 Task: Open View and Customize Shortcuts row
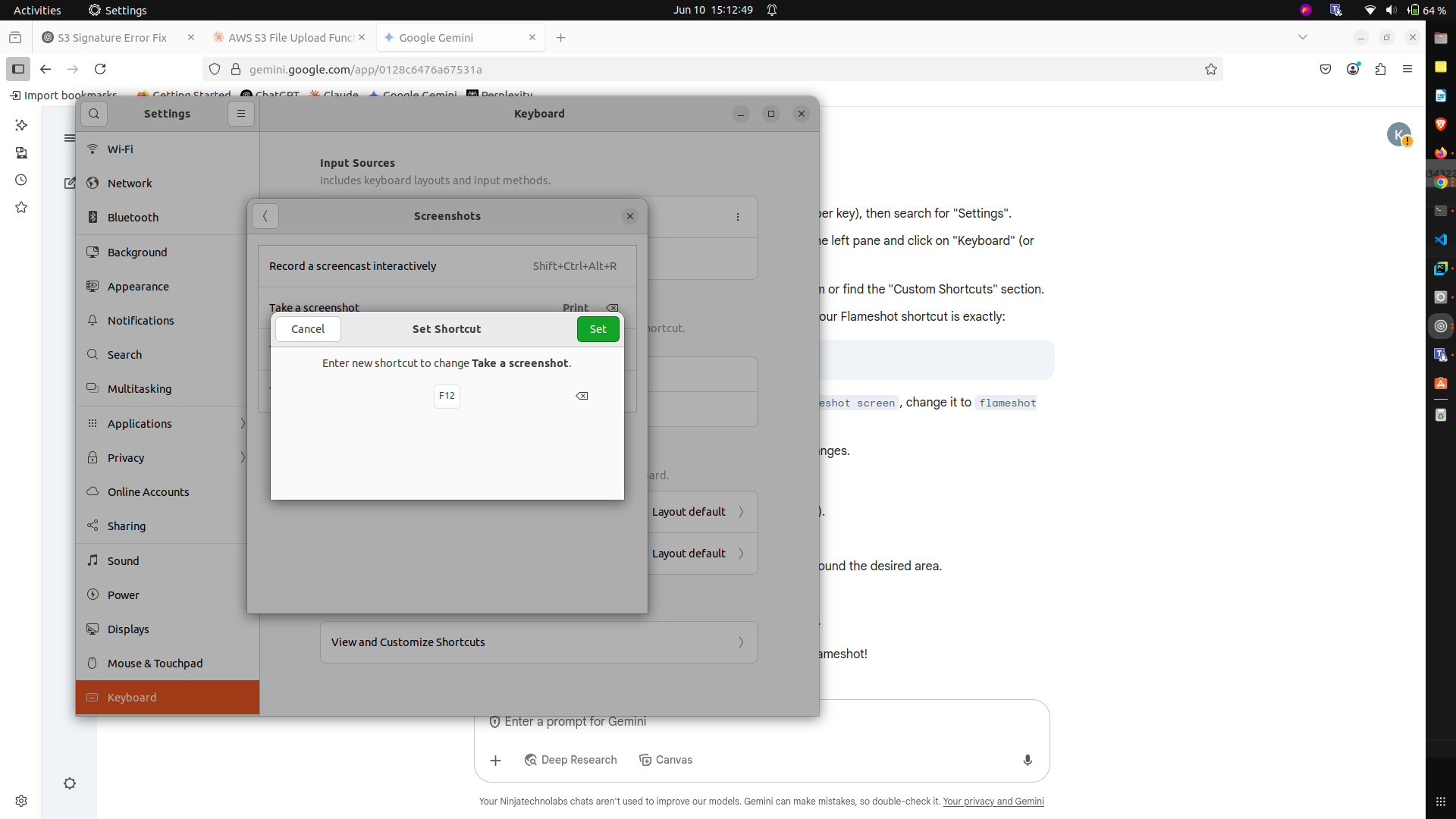(538, 642)
